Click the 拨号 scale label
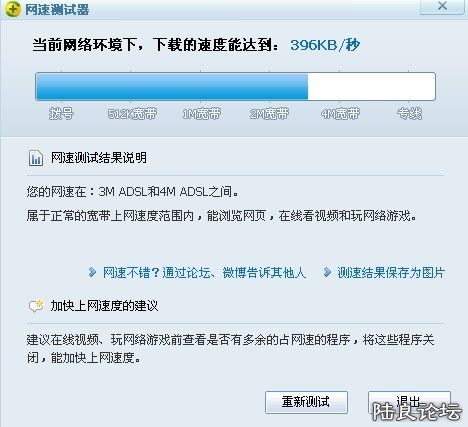 (61, 114)
